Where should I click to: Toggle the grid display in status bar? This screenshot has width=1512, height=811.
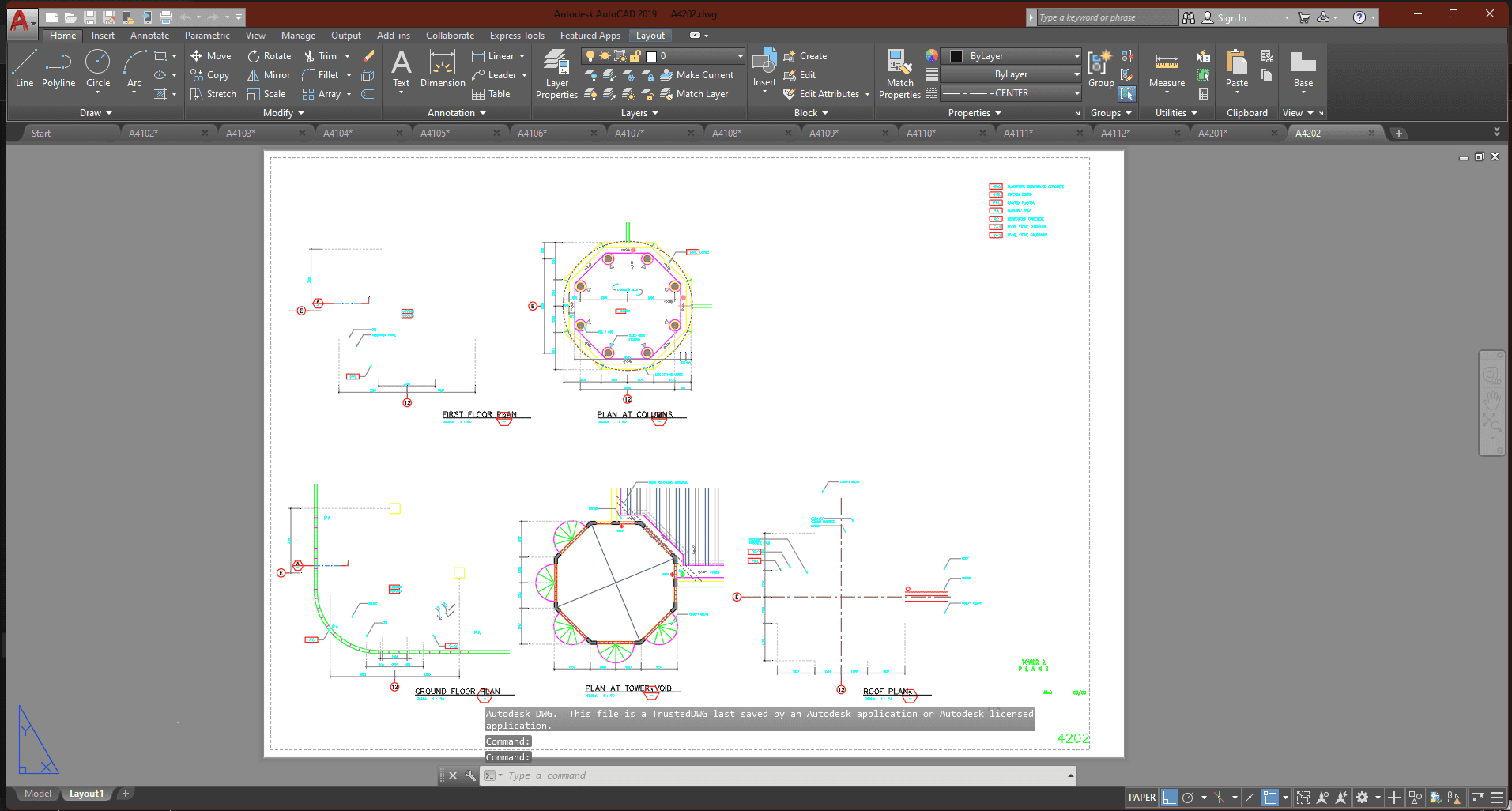(x=1169, y=798)
